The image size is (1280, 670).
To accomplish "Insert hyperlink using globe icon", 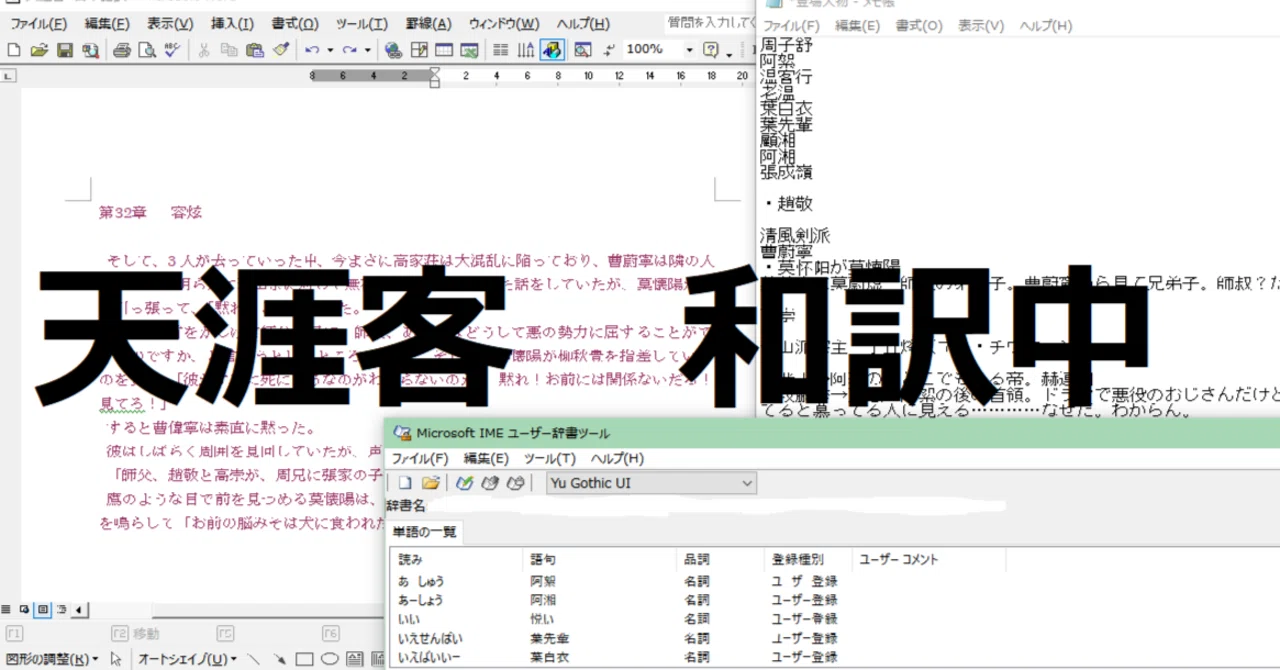I will (x=393, y=50).
